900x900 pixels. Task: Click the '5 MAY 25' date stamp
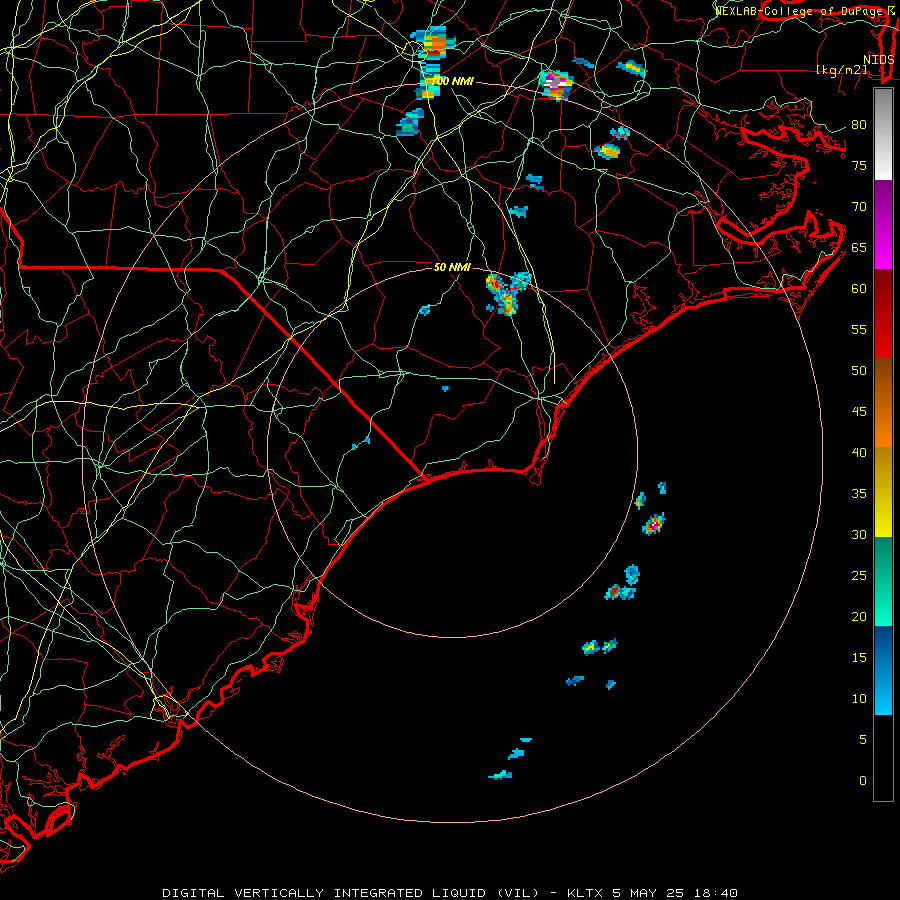pos(649,893)
